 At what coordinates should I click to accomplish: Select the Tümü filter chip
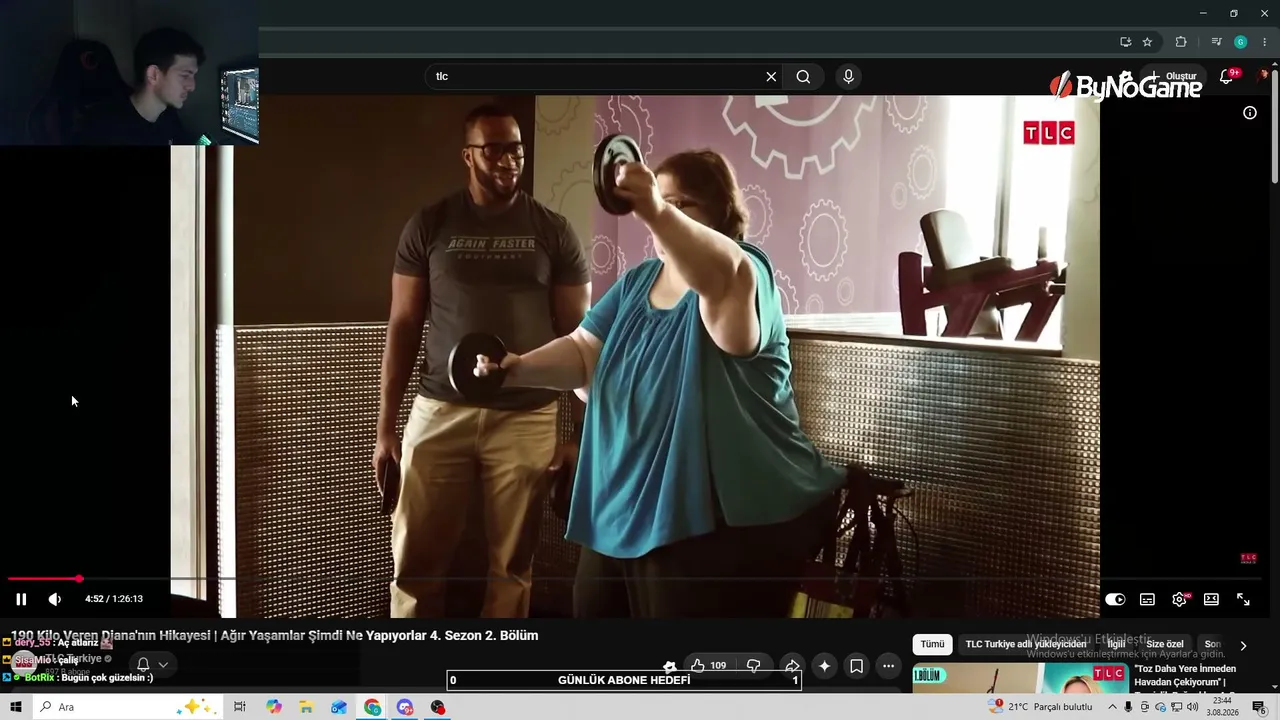point(932,645)
